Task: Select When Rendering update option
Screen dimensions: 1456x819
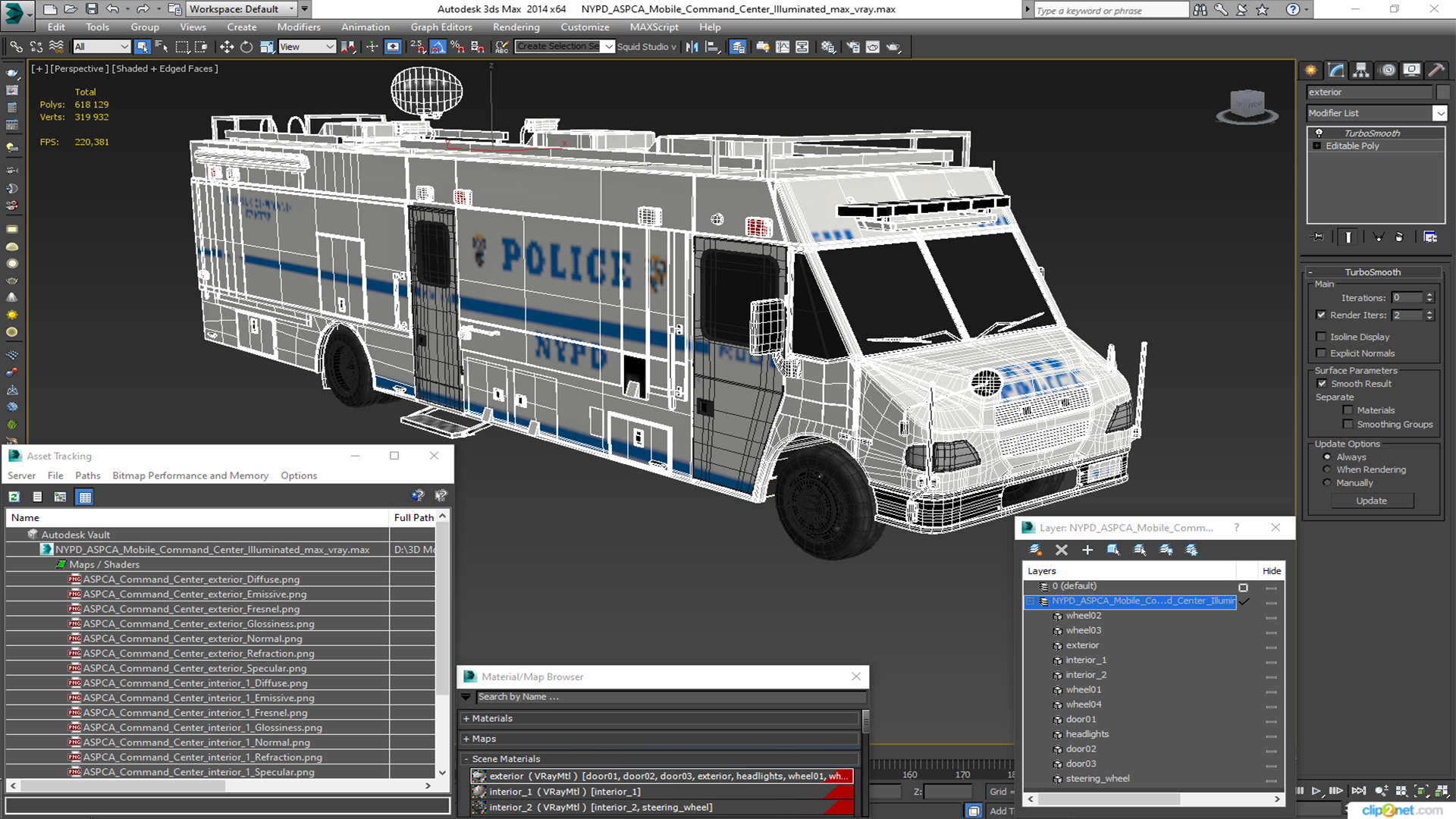Action: (x=1327, y=470)
